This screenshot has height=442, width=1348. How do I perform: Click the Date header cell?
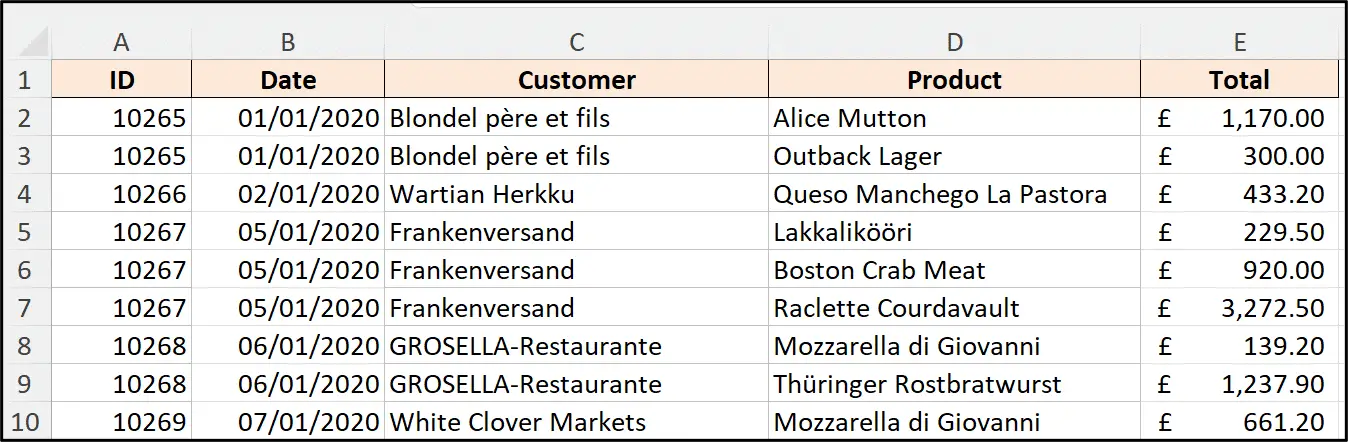coord(288,80)
